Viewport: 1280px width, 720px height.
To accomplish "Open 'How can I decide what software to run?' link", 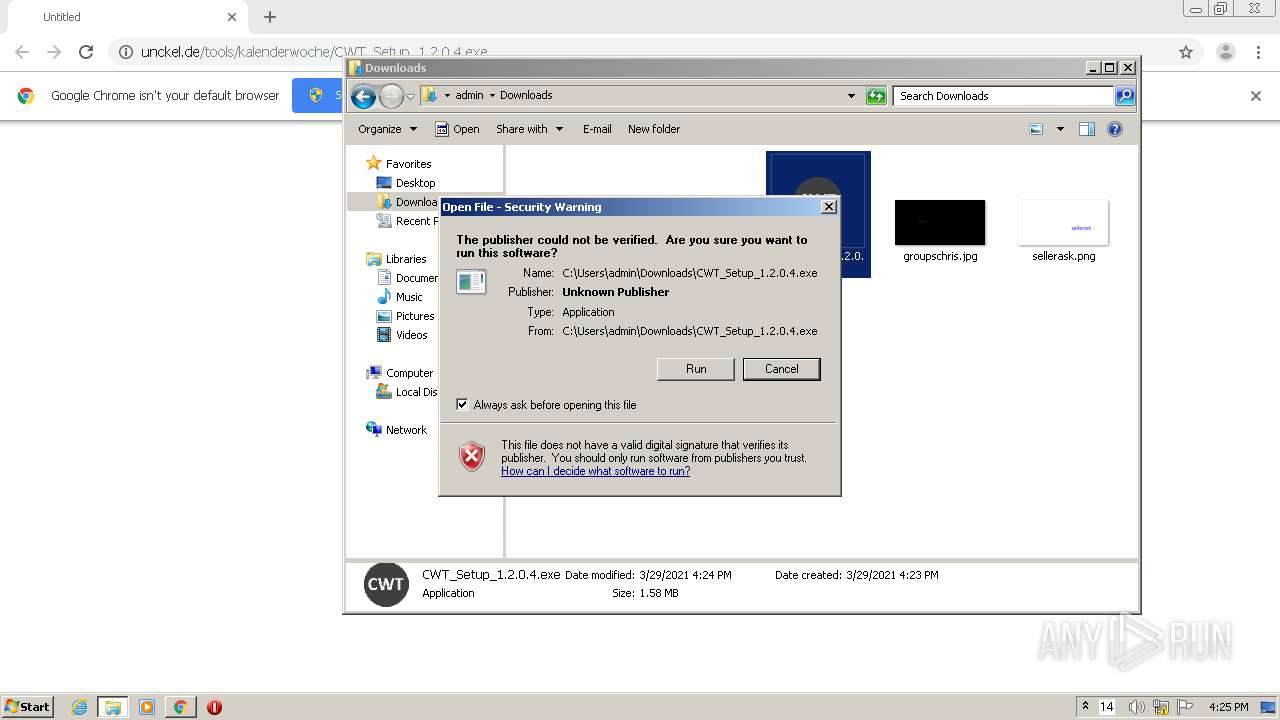I will (x=595, y=471).
